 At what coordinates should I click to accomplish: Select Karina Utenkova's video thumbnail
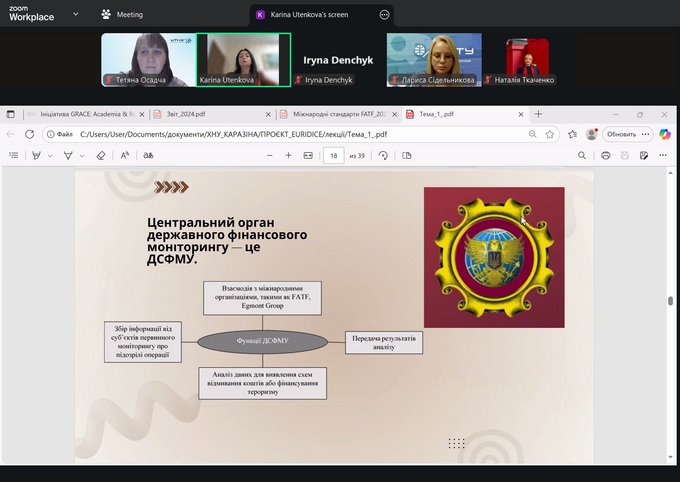(243, 60)
